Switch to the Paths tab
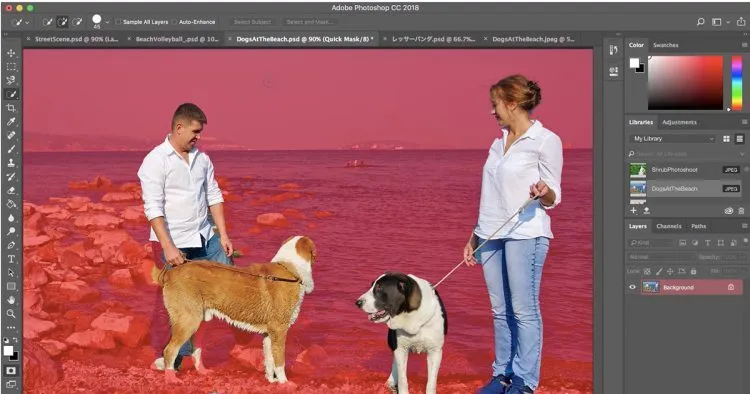750x394 pixels. coord(698,226)
